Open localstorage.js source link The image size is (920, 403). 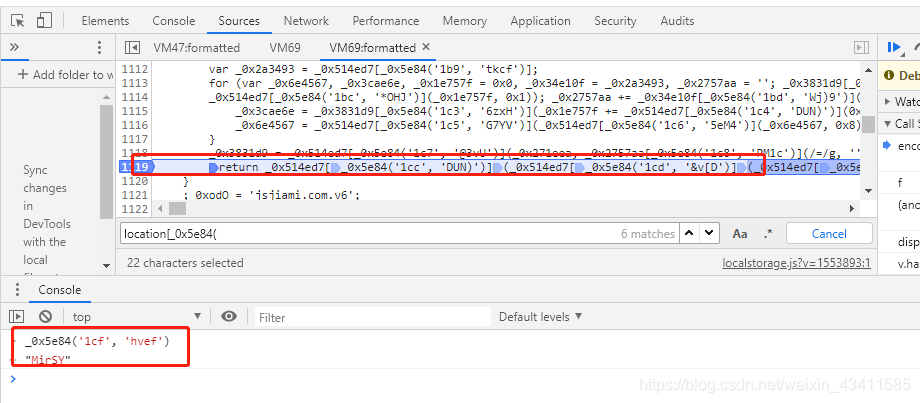(x=796, y=263)
